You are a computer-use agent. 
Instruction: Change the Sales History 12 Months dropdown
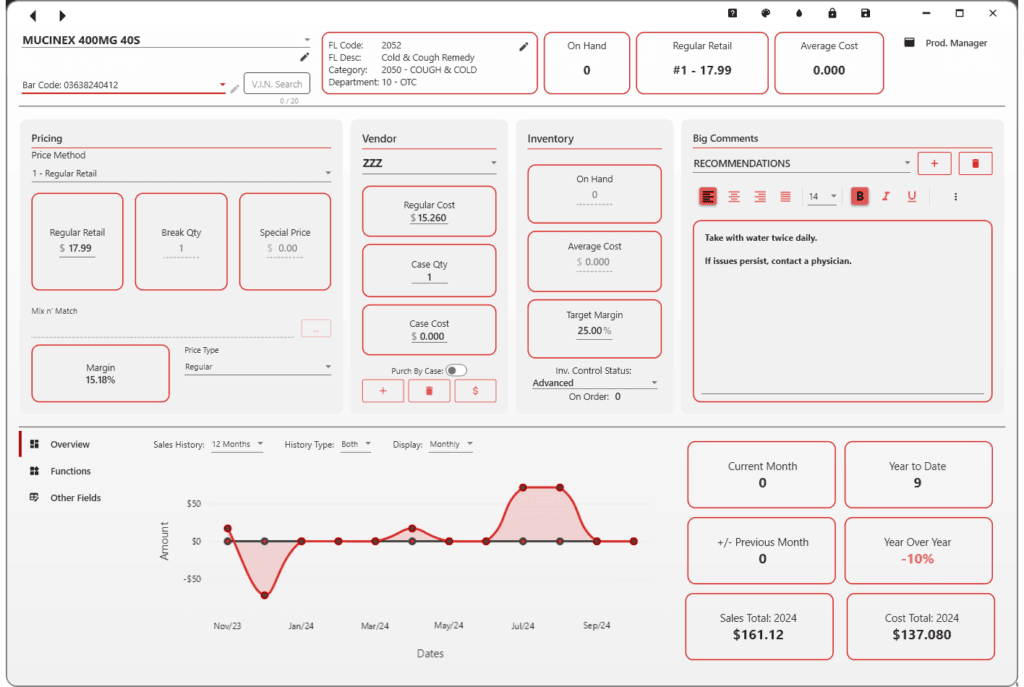point(237,445)
